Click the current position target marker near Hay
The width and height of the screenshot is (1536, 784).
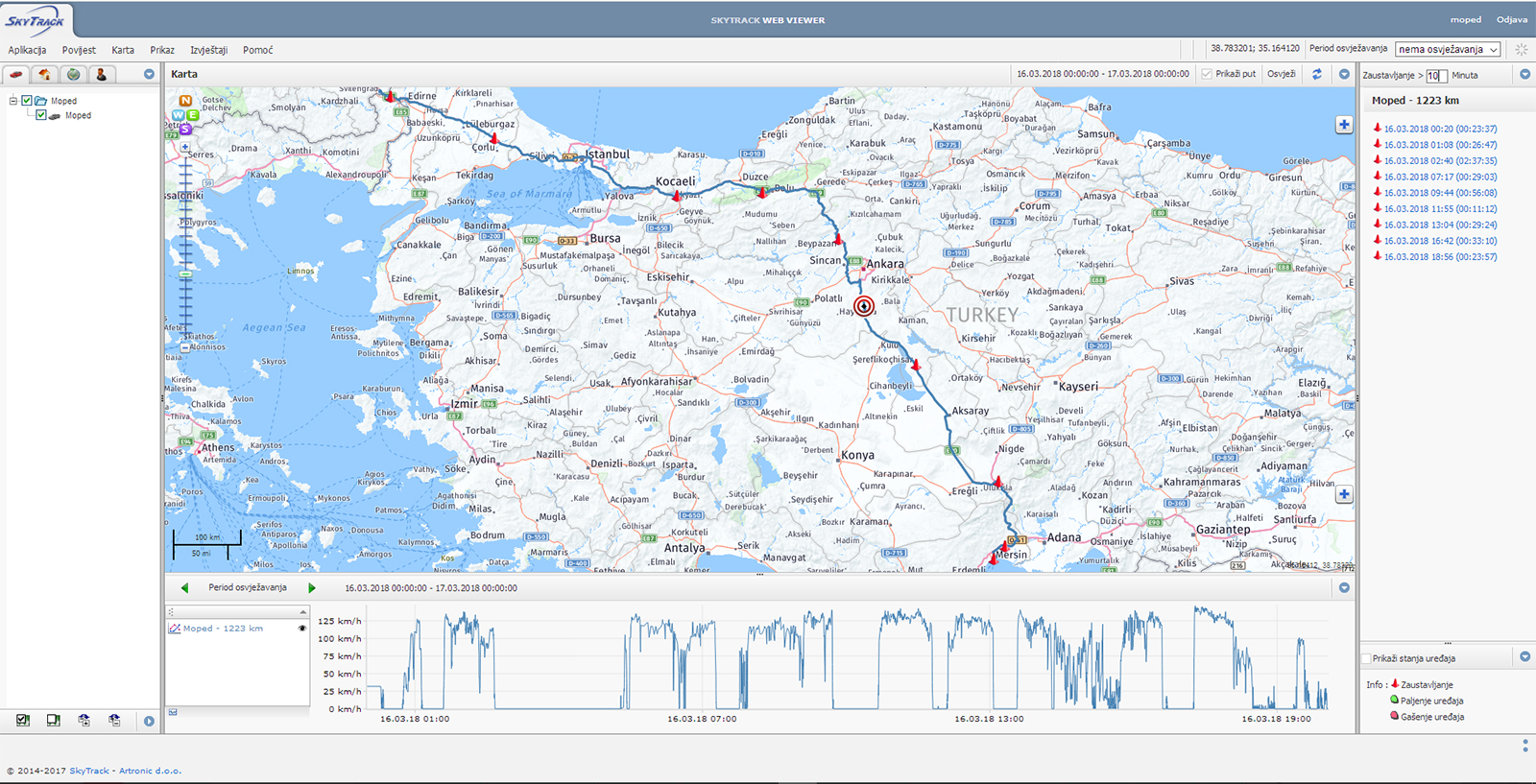tap(864, 306)
